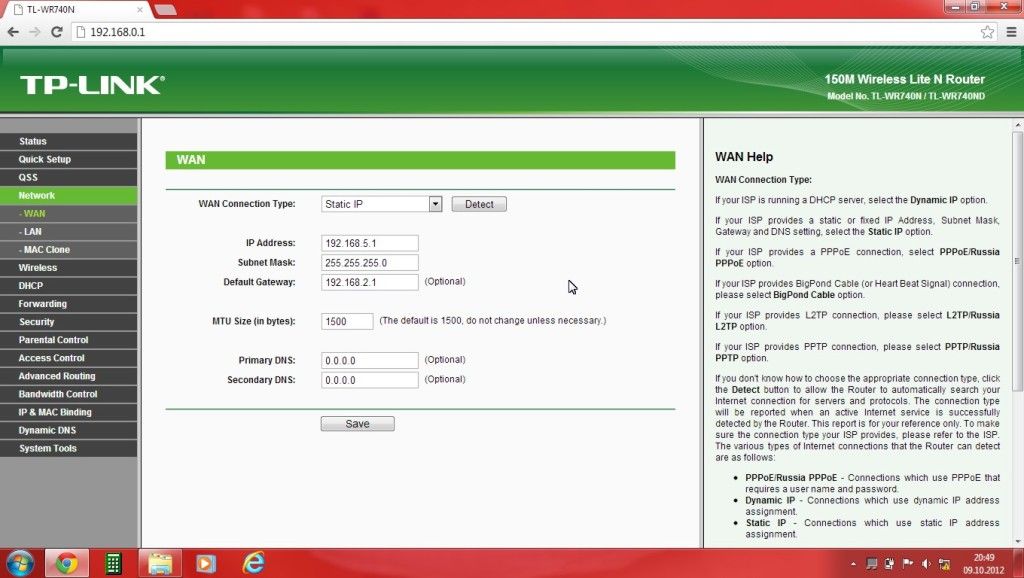Open the Forwarding section
This screenshot has height=578, width=1024.
pyautogui.click(x=69, y=304)
